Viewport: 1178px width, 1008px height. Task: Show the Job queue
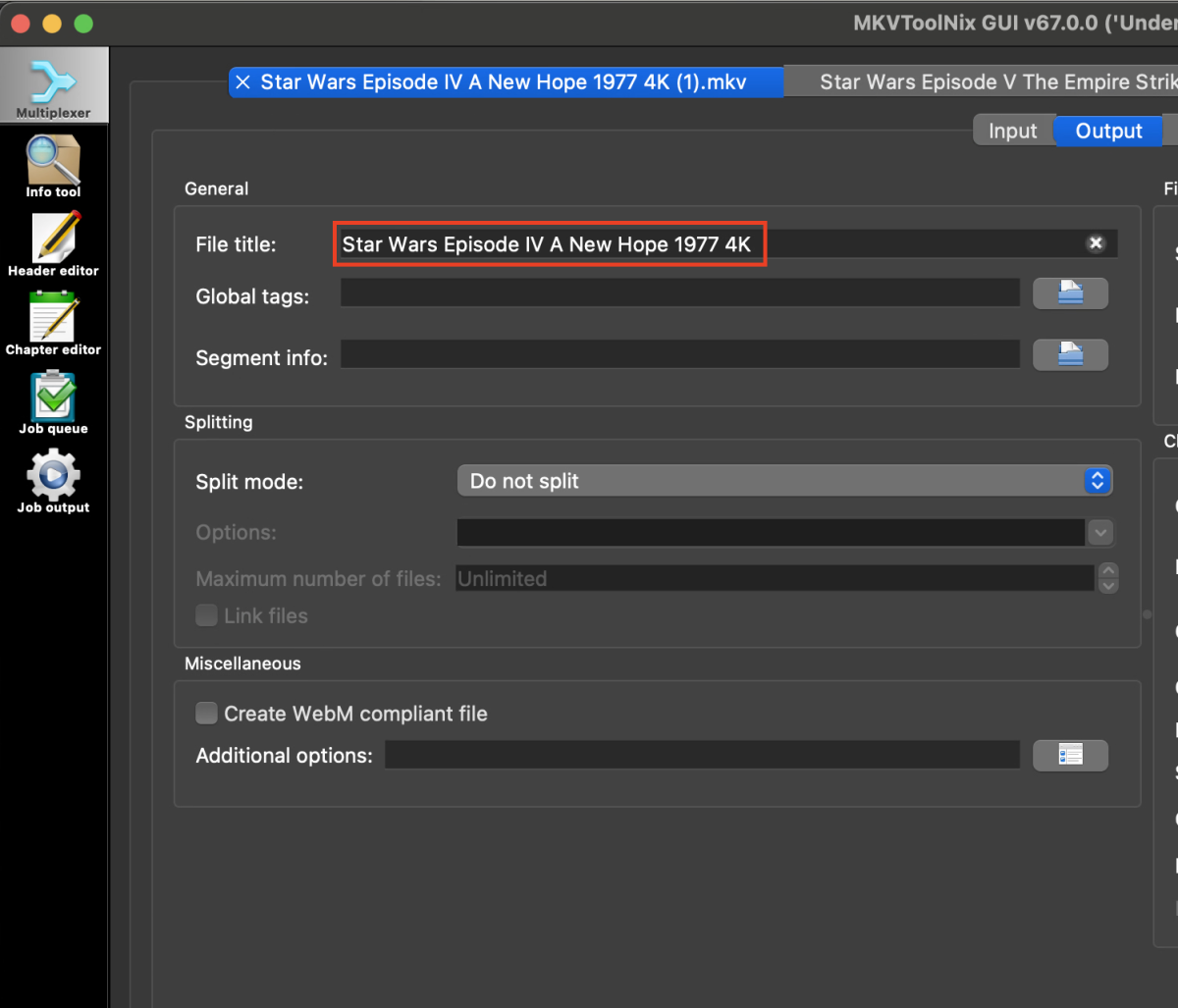(x=53, y=402)
